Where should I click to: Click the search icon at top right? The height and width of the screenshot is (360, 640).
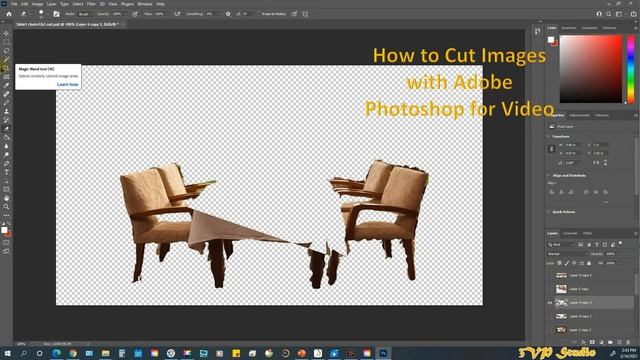pyautogui.click(x=609, y=14)
